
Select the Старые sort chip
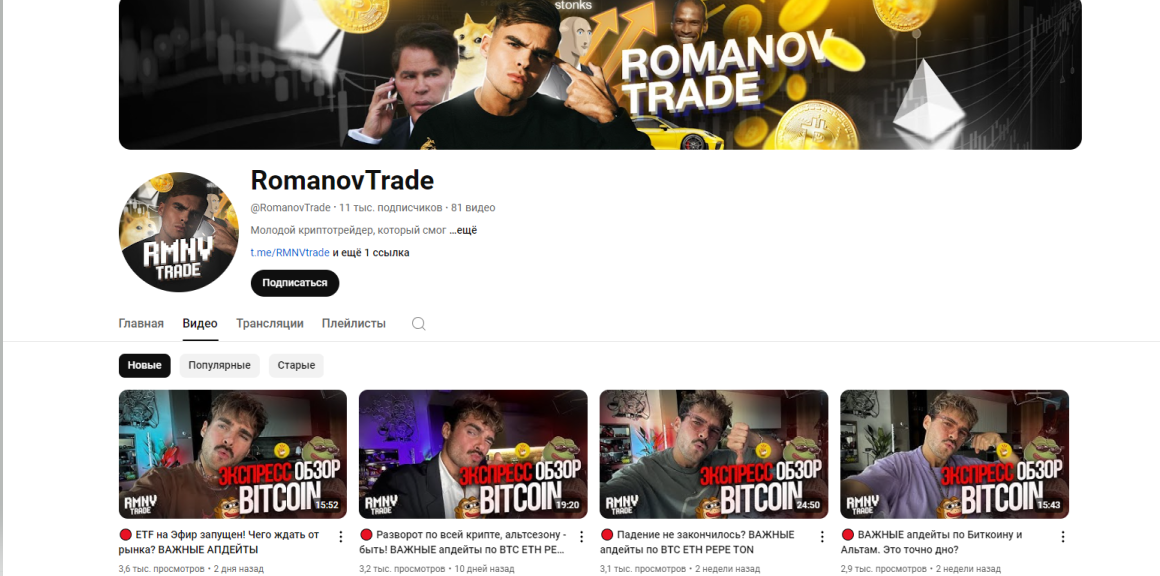click(296, 365)
